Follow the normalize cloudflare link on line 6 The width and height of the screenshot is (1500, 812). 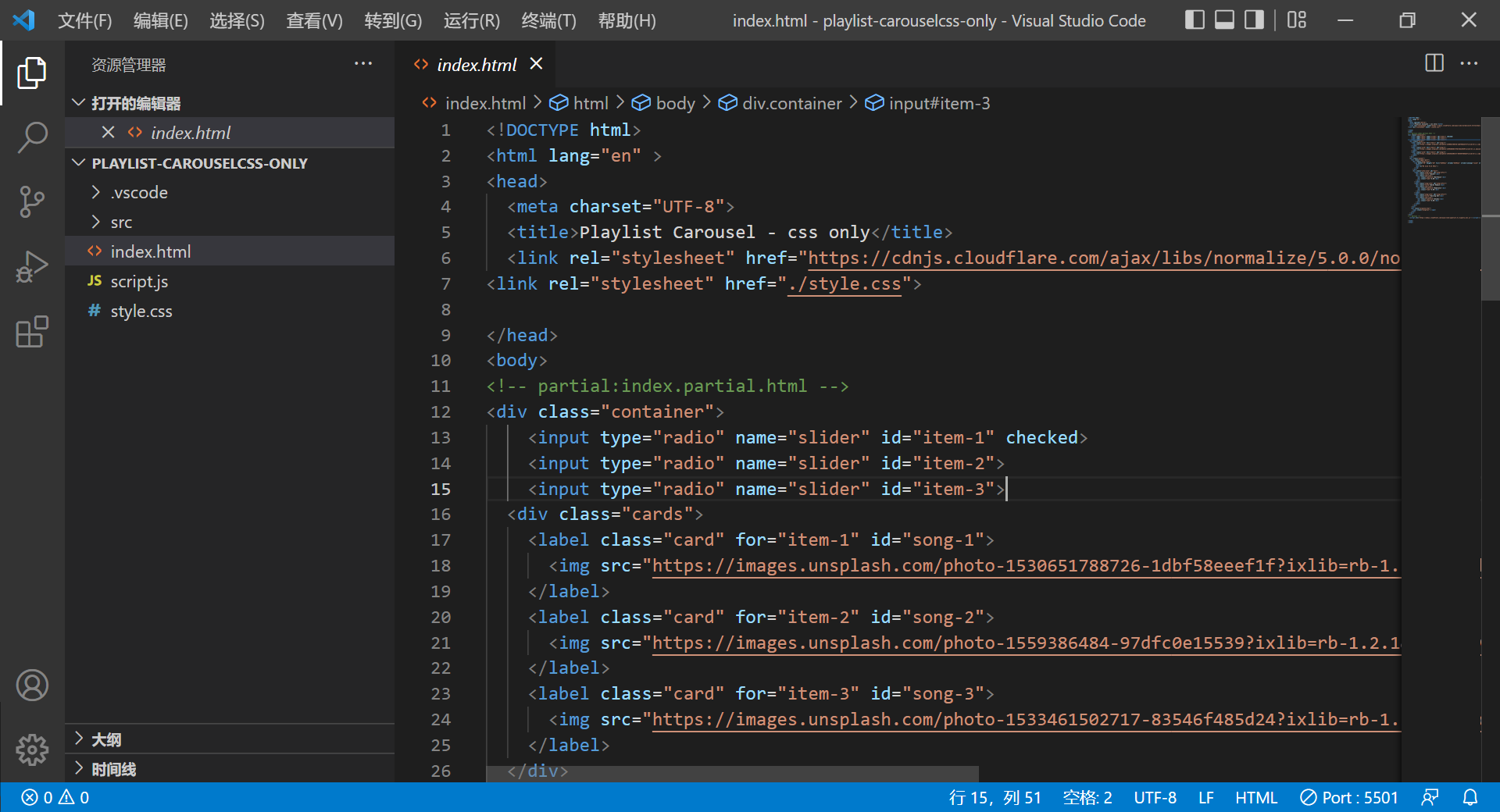pyautogui.click(x=1104, y=258)
